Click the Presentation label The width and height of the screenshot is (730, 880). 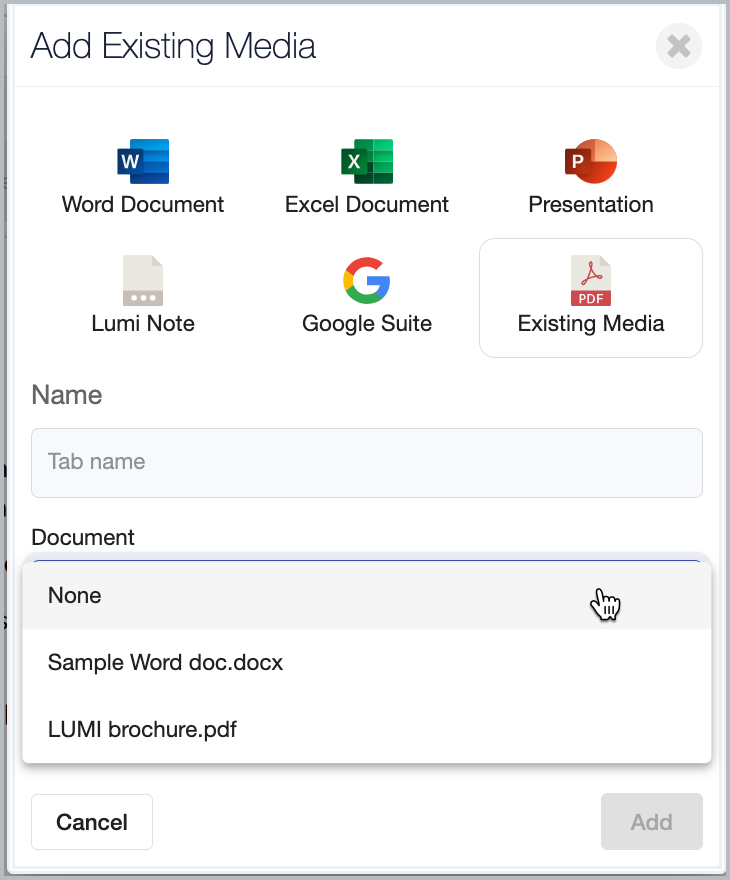[591, 204]
